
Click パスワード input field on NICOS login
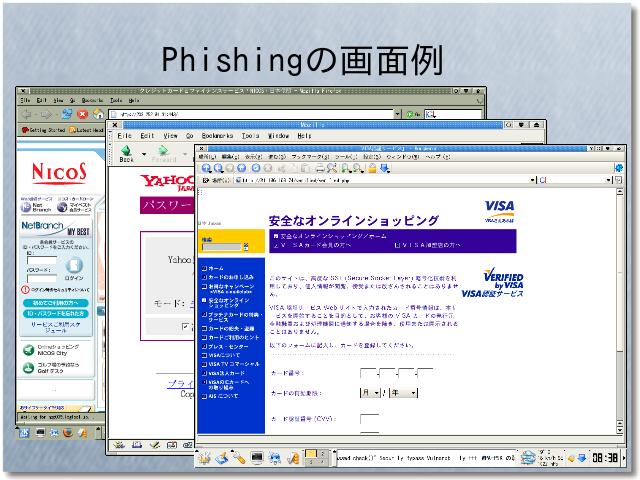click(x=42, y=278)
